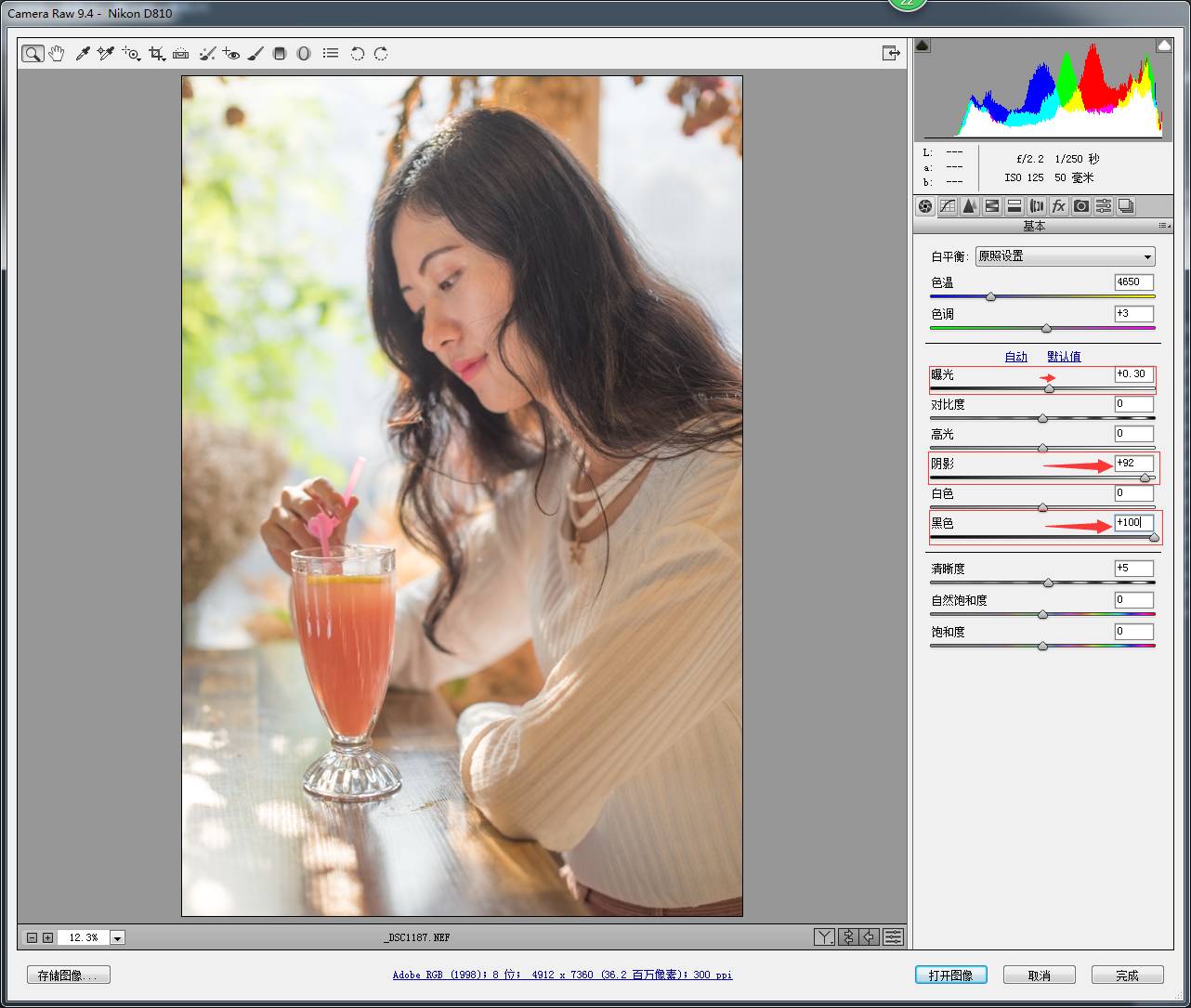Open the Camera Raw preferences dialog
This screenshot has height=1008, width=1191.
pos(331,54)
